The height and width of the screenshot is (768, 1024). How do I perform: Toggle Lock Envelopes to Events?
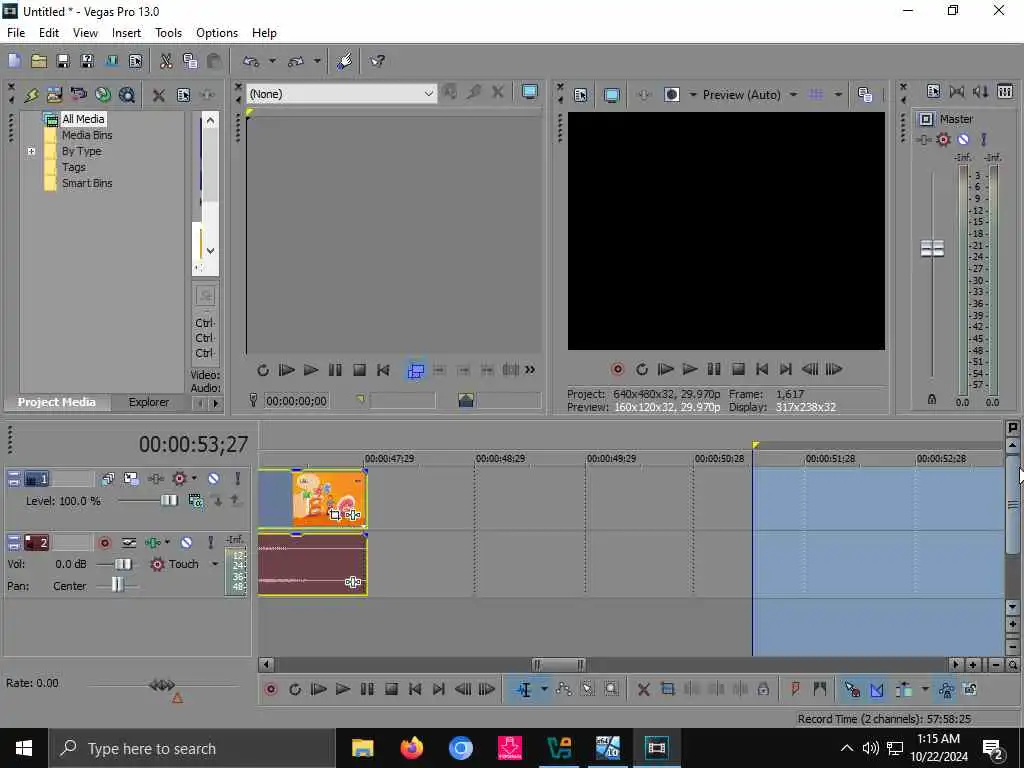(x=946, y=690)
